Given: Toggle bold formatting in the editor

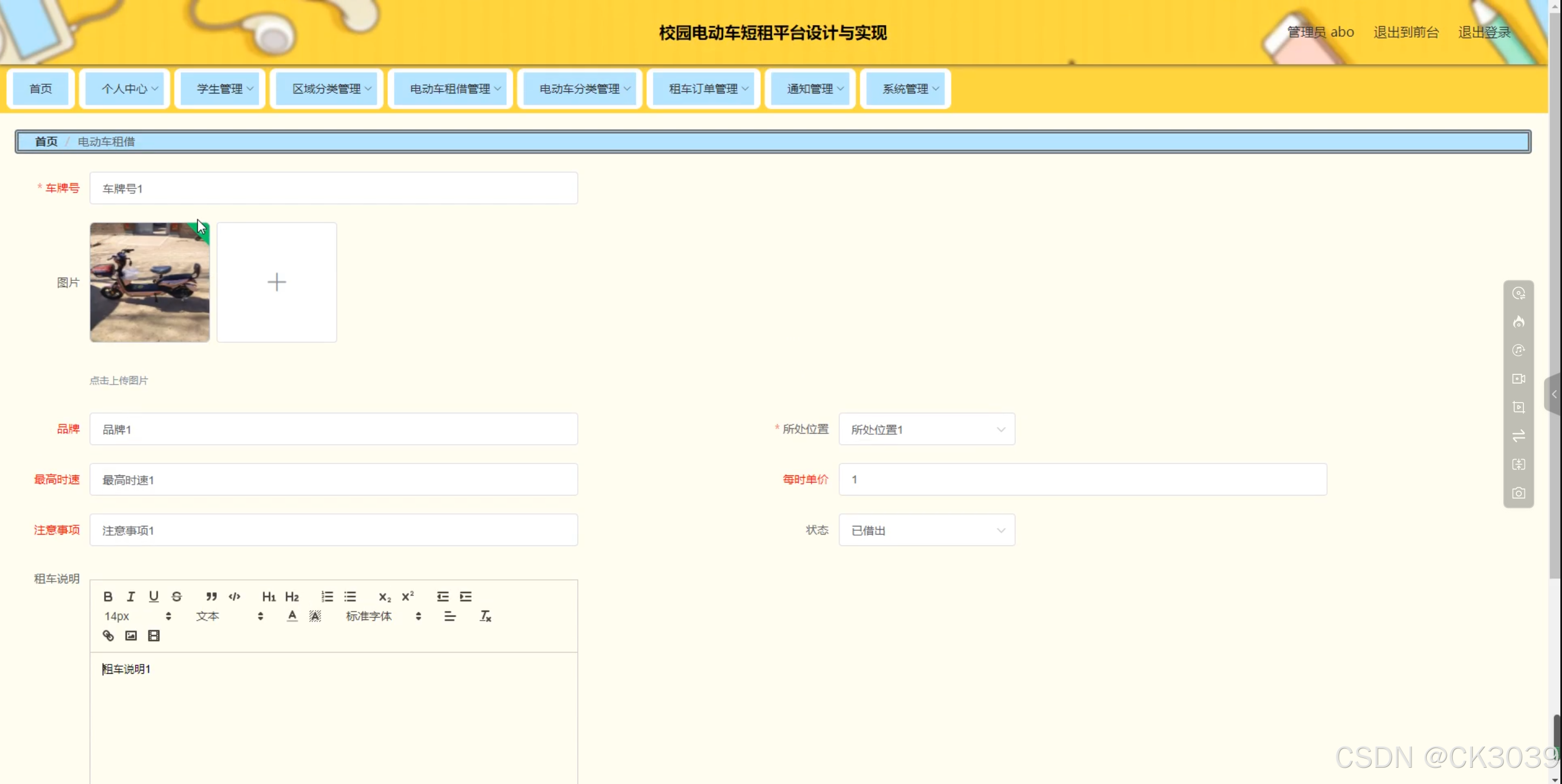Looking at the screenshot, I should point(108,597).
